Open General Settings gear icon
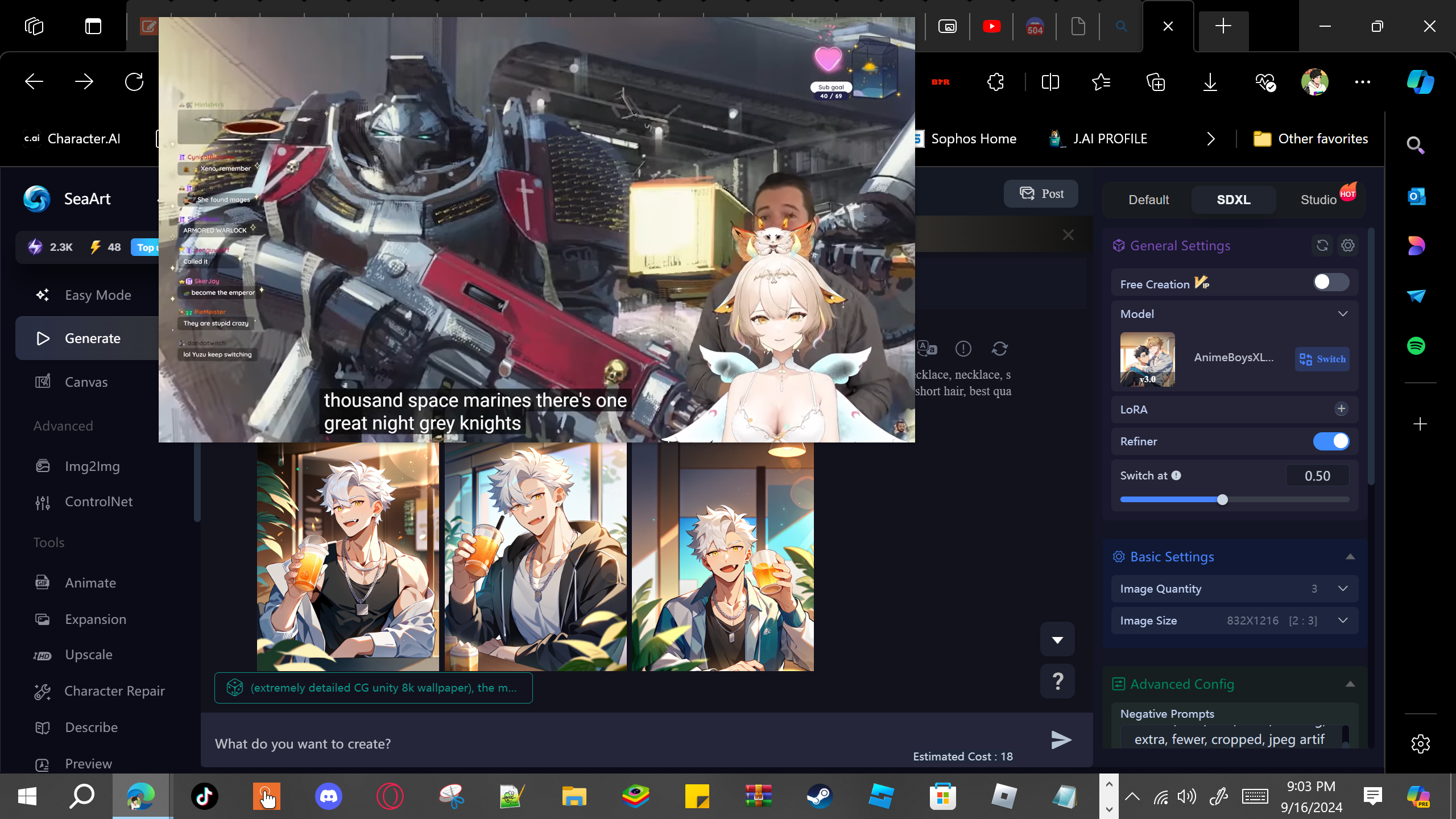Image resolution: width=1456 pixels, height=819 pixels. (1348, 246)
